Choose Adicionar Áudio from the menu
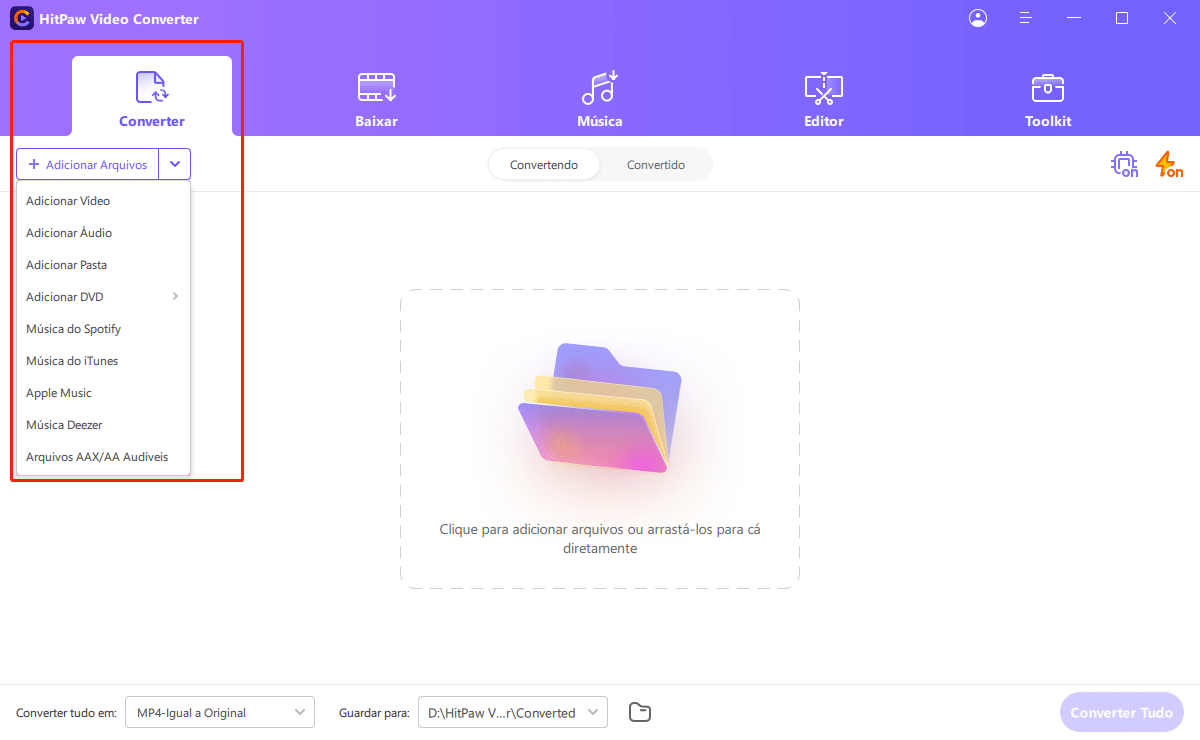This screenshot has height=740, width=1200. 103,233
